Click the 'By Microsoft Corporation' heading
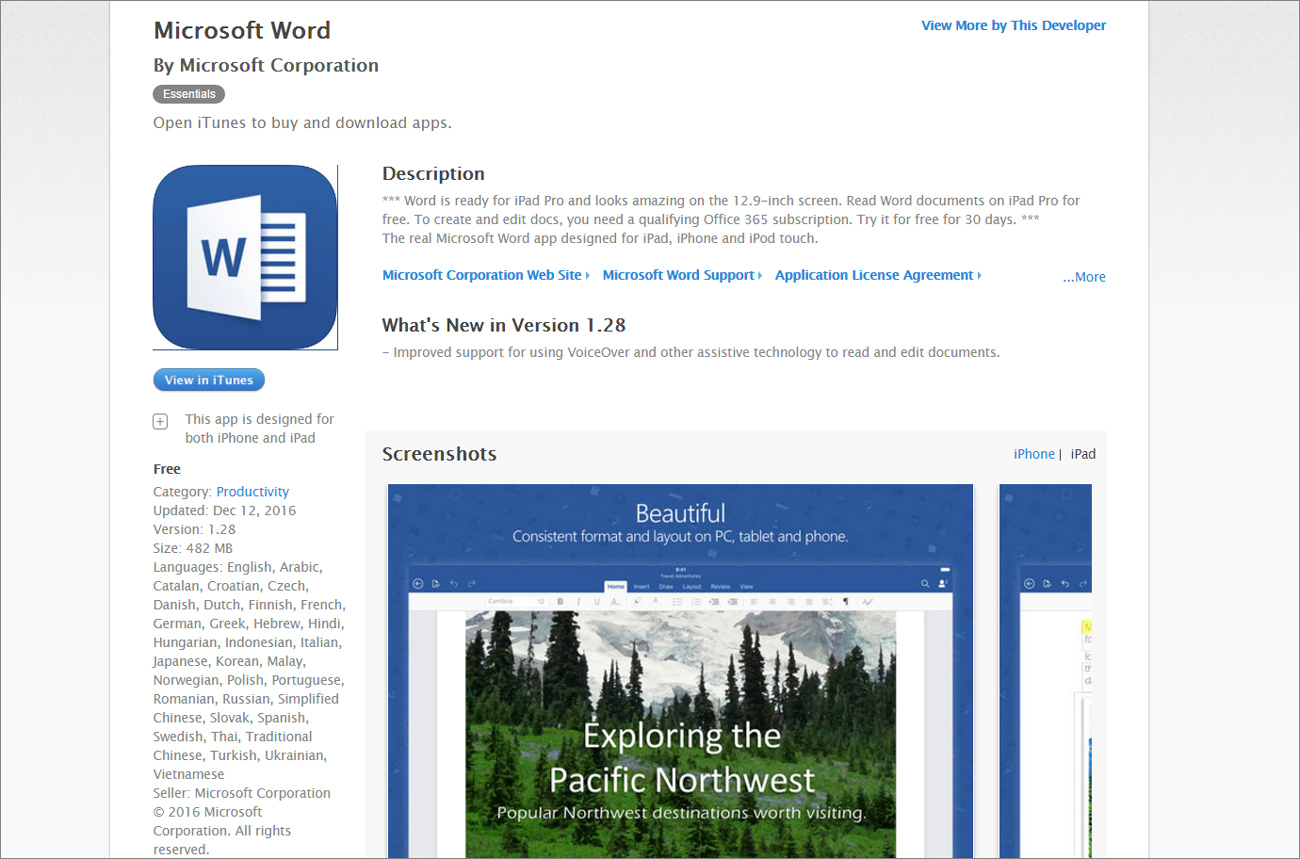Image resolution: width=1300 pixels, height=859 pixels. (266, 66)
